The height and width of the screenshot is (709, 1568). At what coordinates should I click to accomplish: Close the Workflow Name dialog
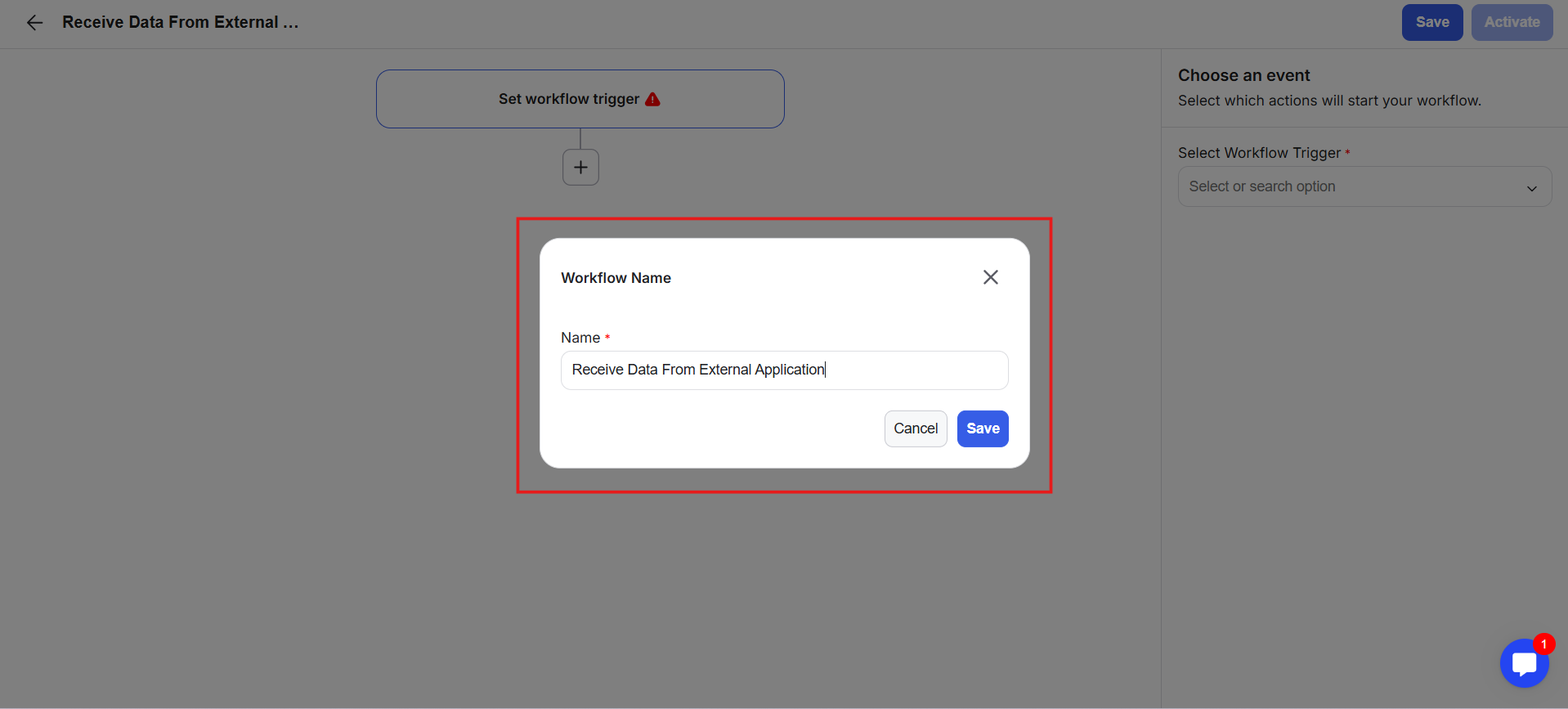[x=990, y=277]
